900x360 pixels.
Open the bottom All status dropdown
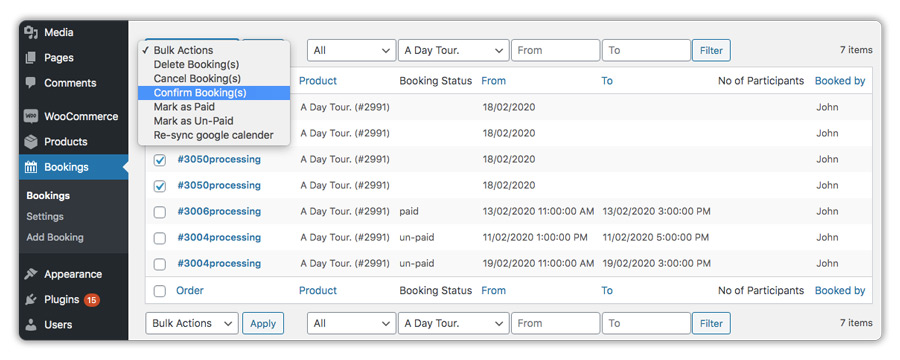coord(352,323)
